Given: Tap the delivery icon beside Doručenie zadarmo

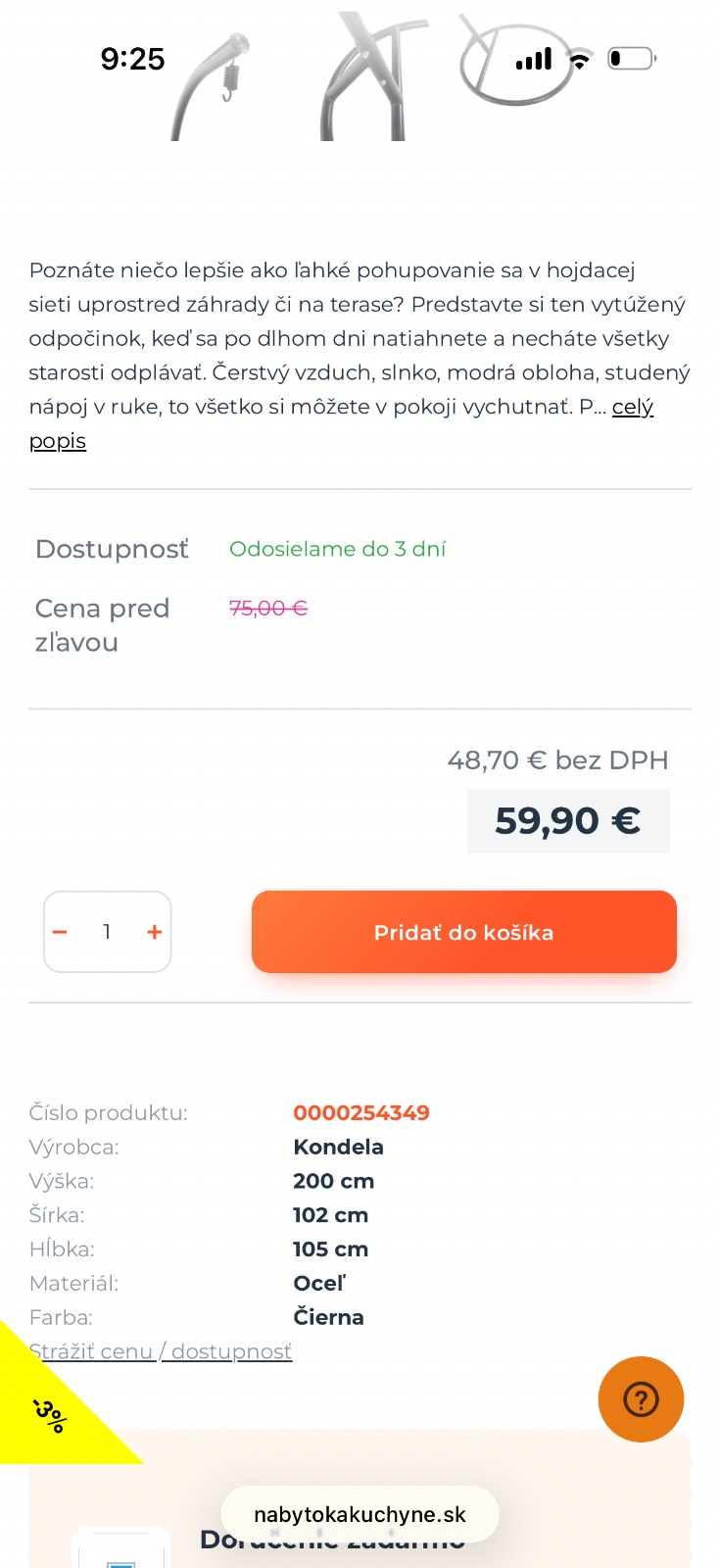Looking at the screenshot, I should 121,1553.
